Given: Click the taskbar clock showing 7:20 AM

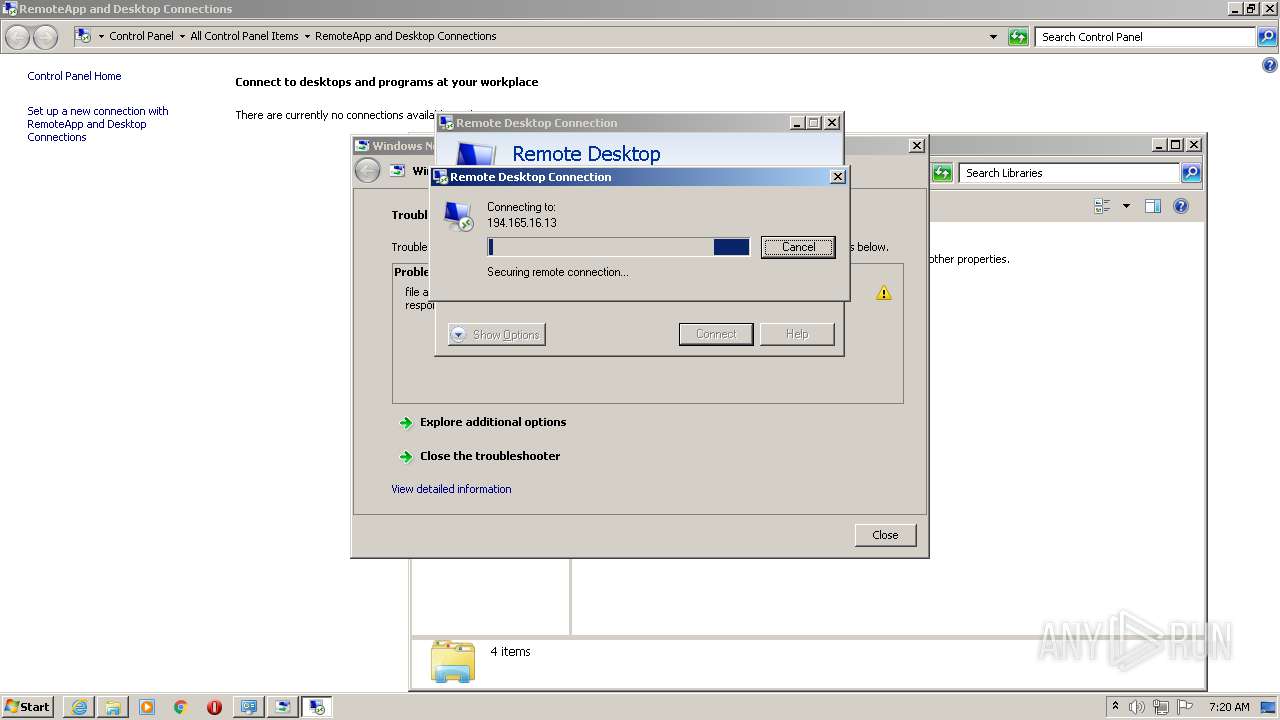Looking at the screenshot, I should pos(1229,707).
